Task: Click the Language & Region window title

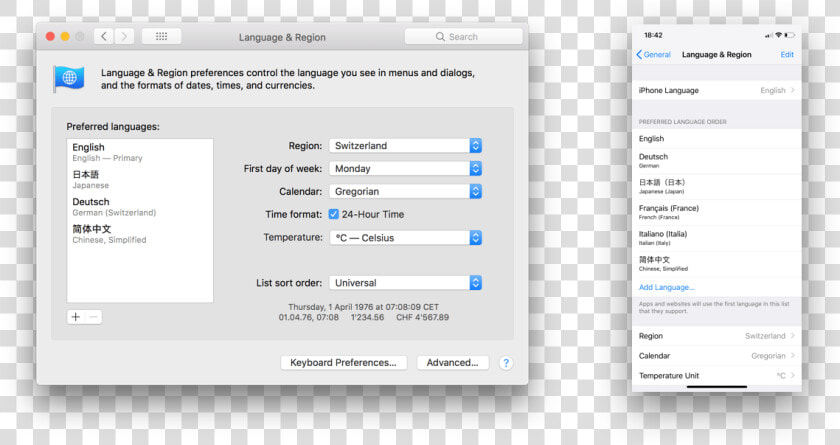Action: (x=282, y=37)
